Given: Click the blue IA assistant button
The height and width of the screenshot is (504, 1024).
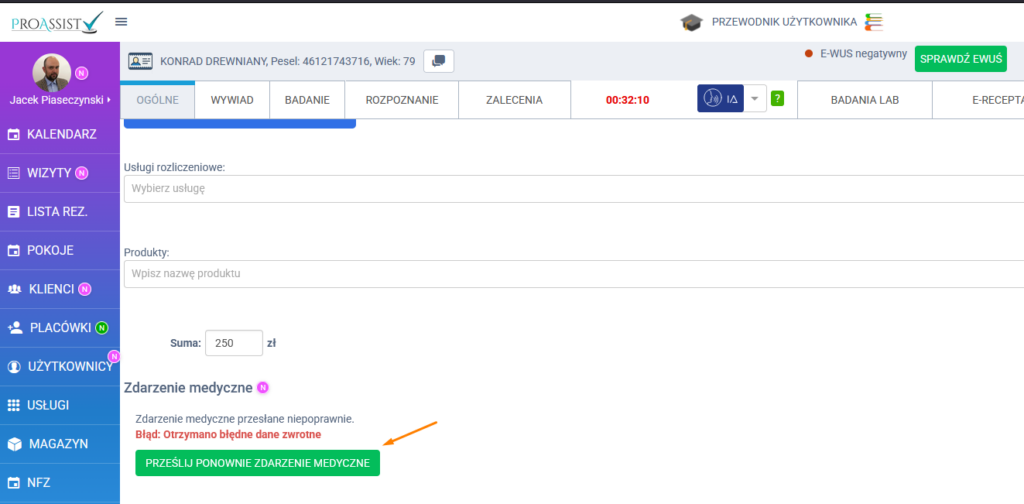Looking at the screenshot, I should point(720,99).
